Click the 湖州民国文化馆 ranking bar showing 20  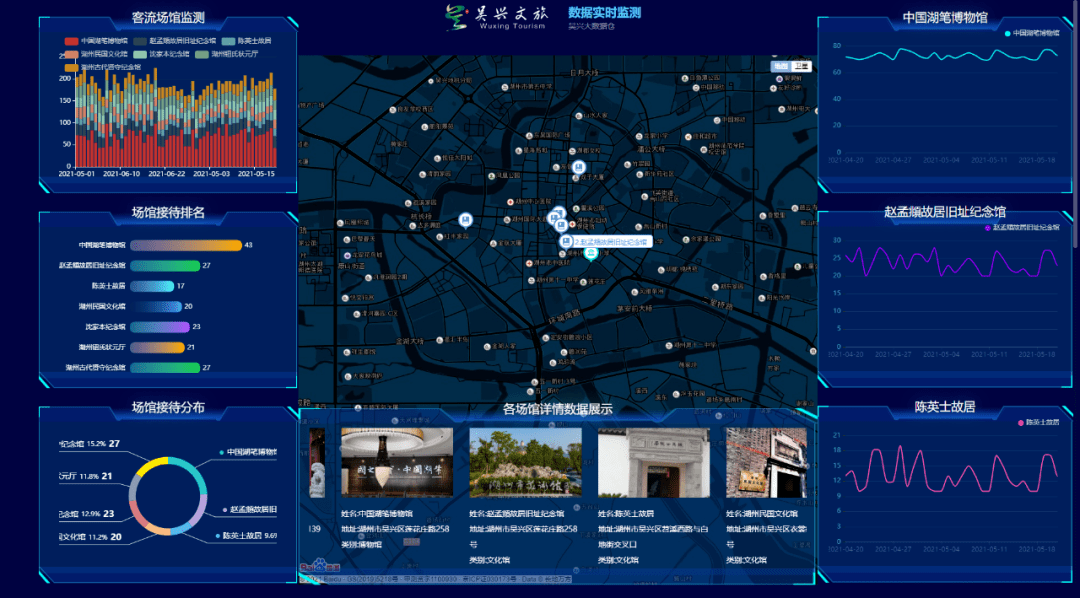[x=156, y=307]
